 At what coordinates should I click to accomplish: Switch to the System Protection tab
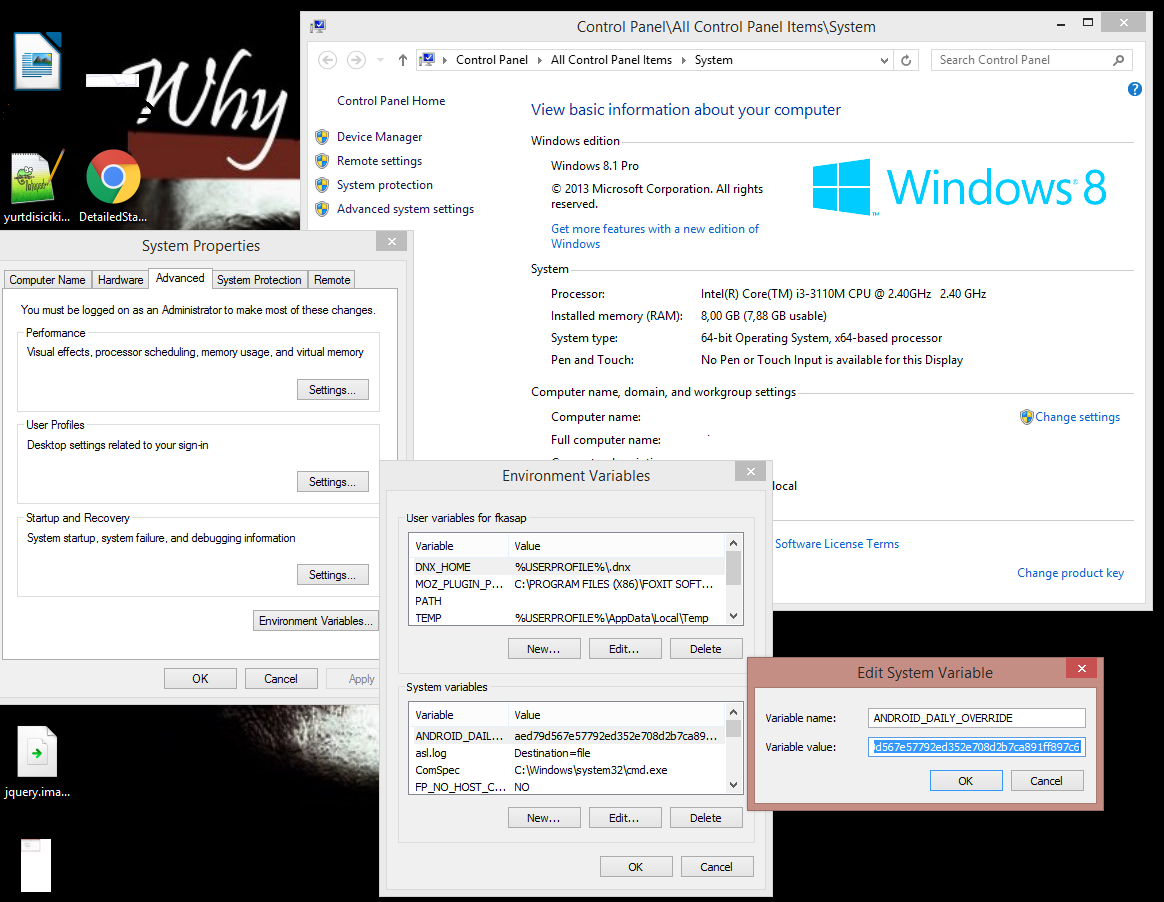[259, 280]
